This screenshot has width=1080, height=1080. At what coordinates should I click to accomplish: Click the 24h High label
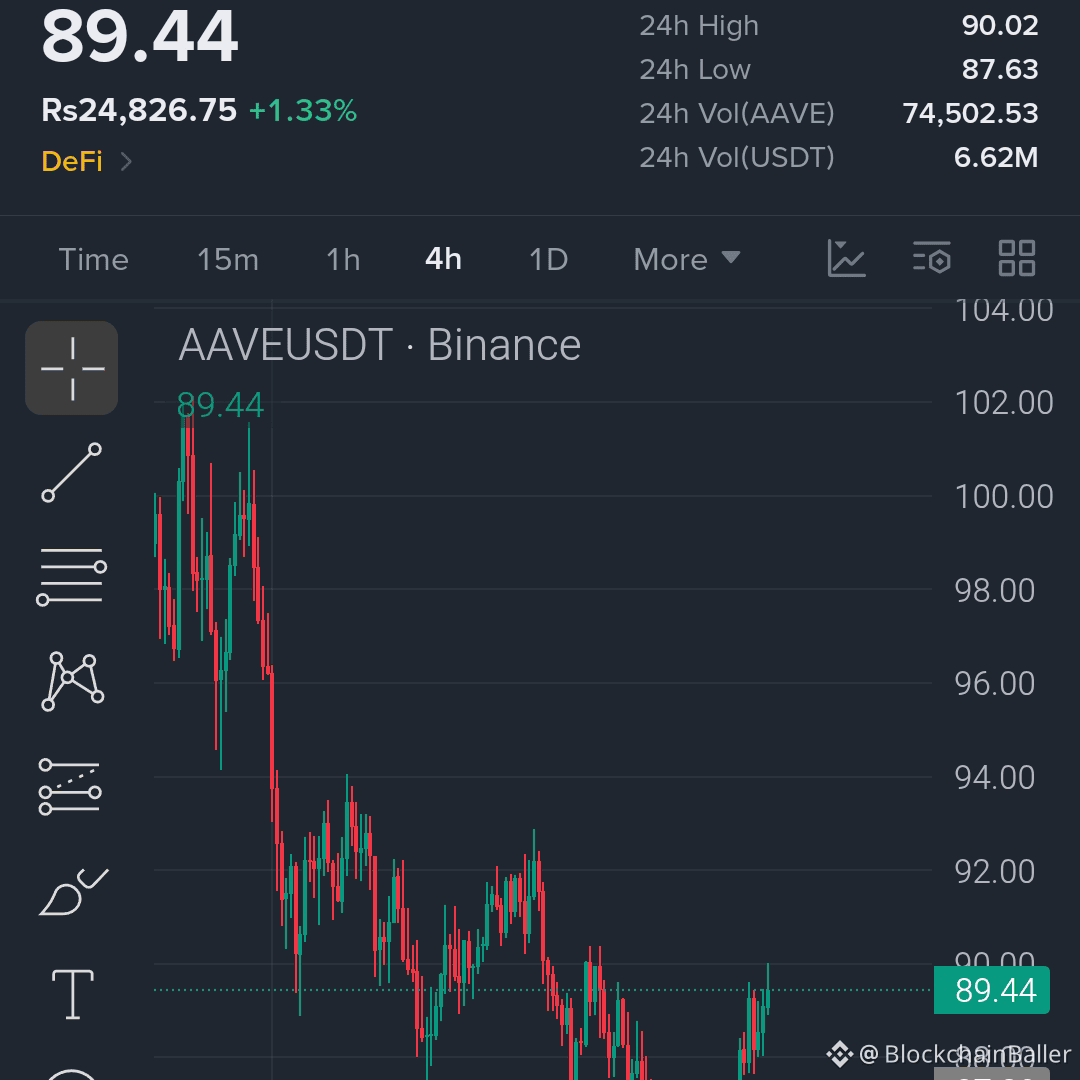click(698, 25)
